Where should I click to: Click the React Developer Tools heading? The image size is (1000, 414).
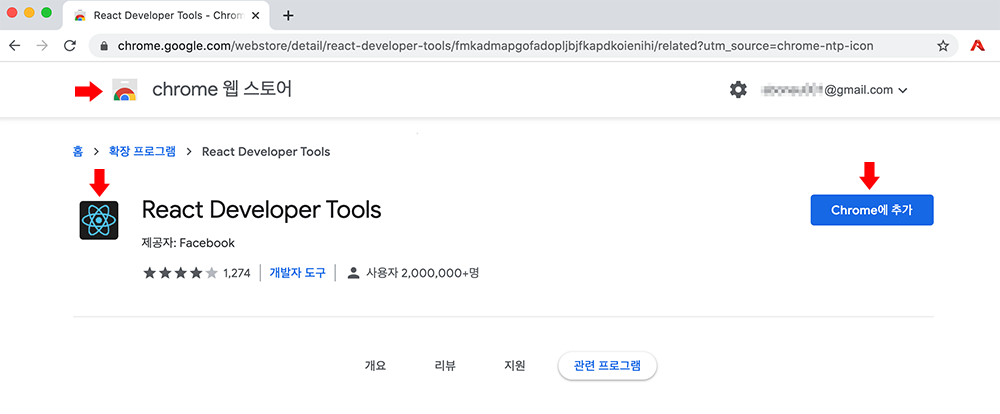[261, 209]
